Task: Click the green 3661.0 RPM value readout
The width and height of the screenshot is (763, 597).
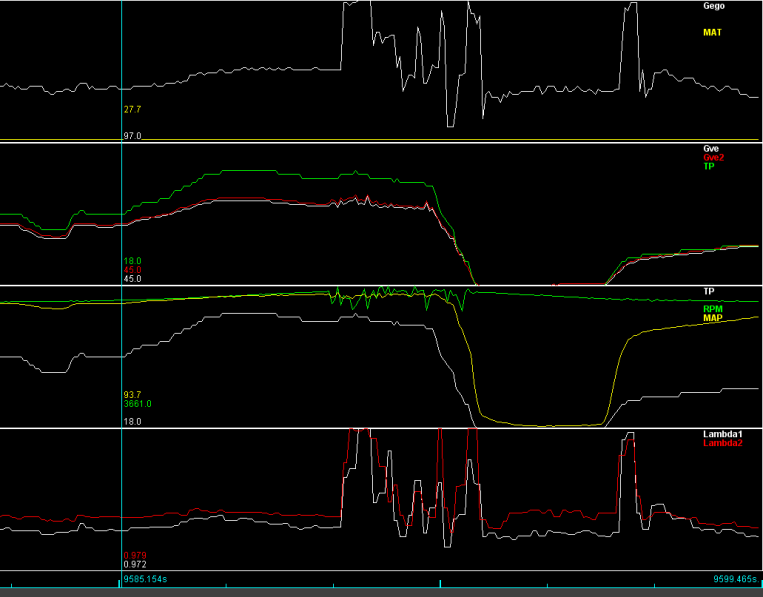Action: click(137, 404)
